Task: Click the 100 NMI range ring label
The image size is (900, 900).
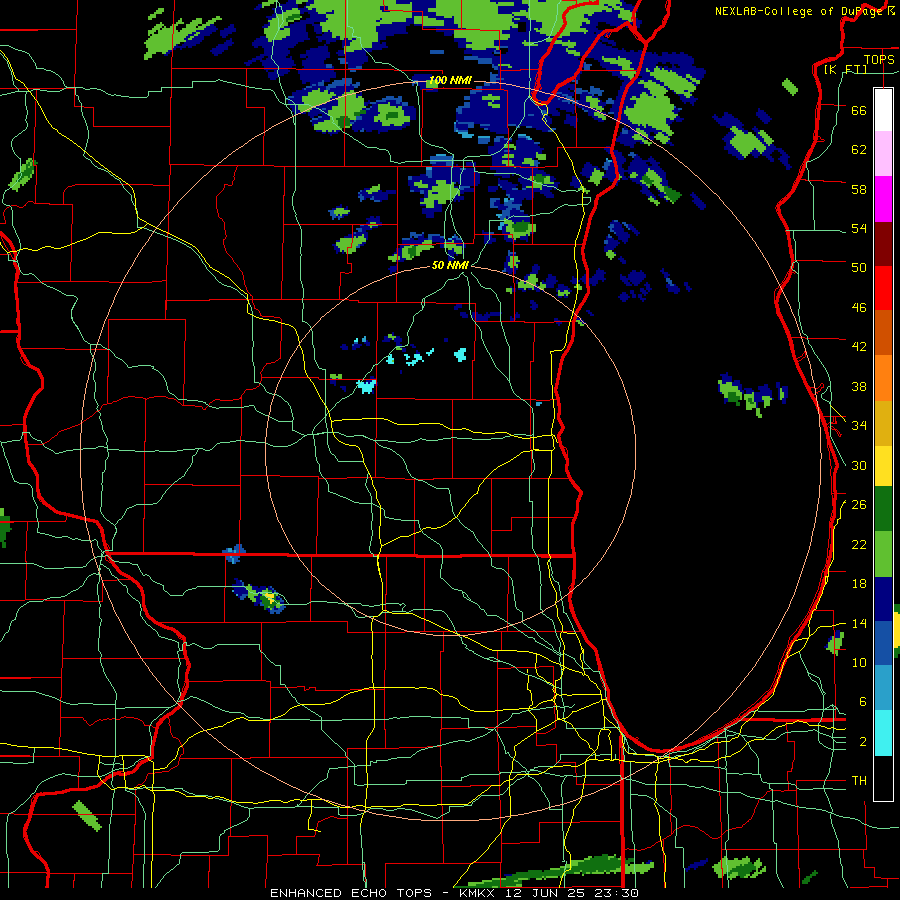Action: click(x=450, y=80)
